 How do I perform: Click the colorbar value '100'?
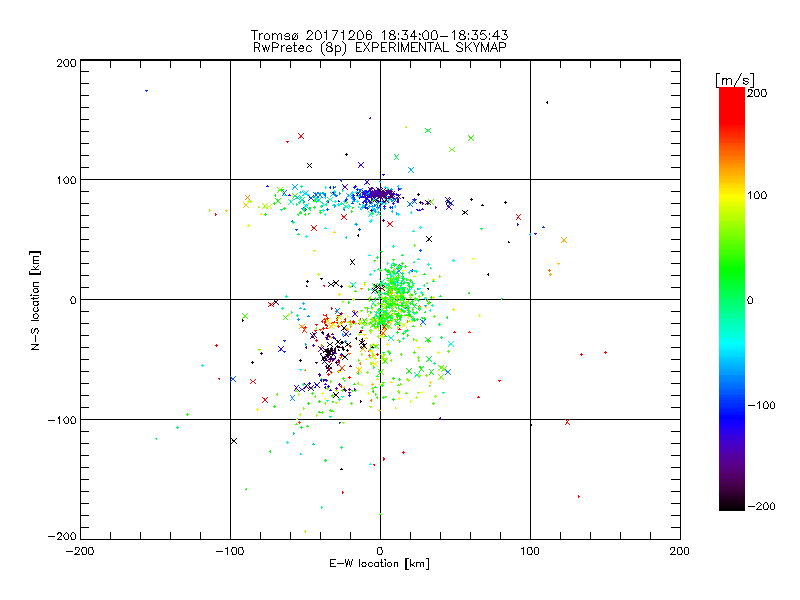click(757, 195)
